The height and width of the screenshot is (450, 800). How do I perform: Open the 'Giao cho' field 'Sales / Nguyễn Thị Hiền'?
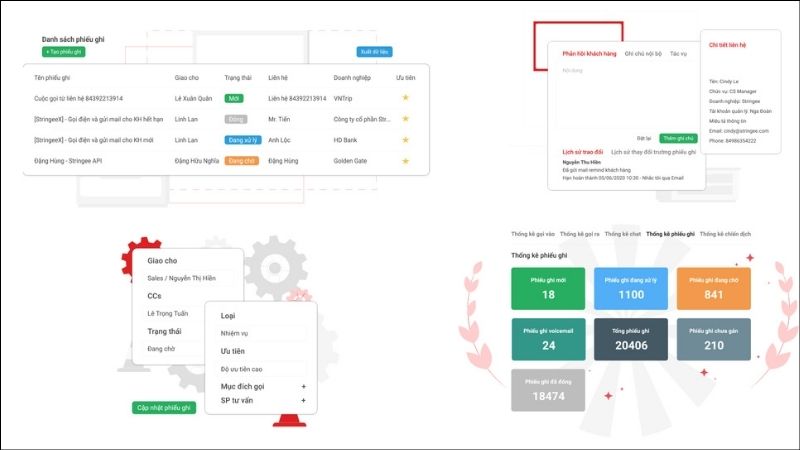188,278
